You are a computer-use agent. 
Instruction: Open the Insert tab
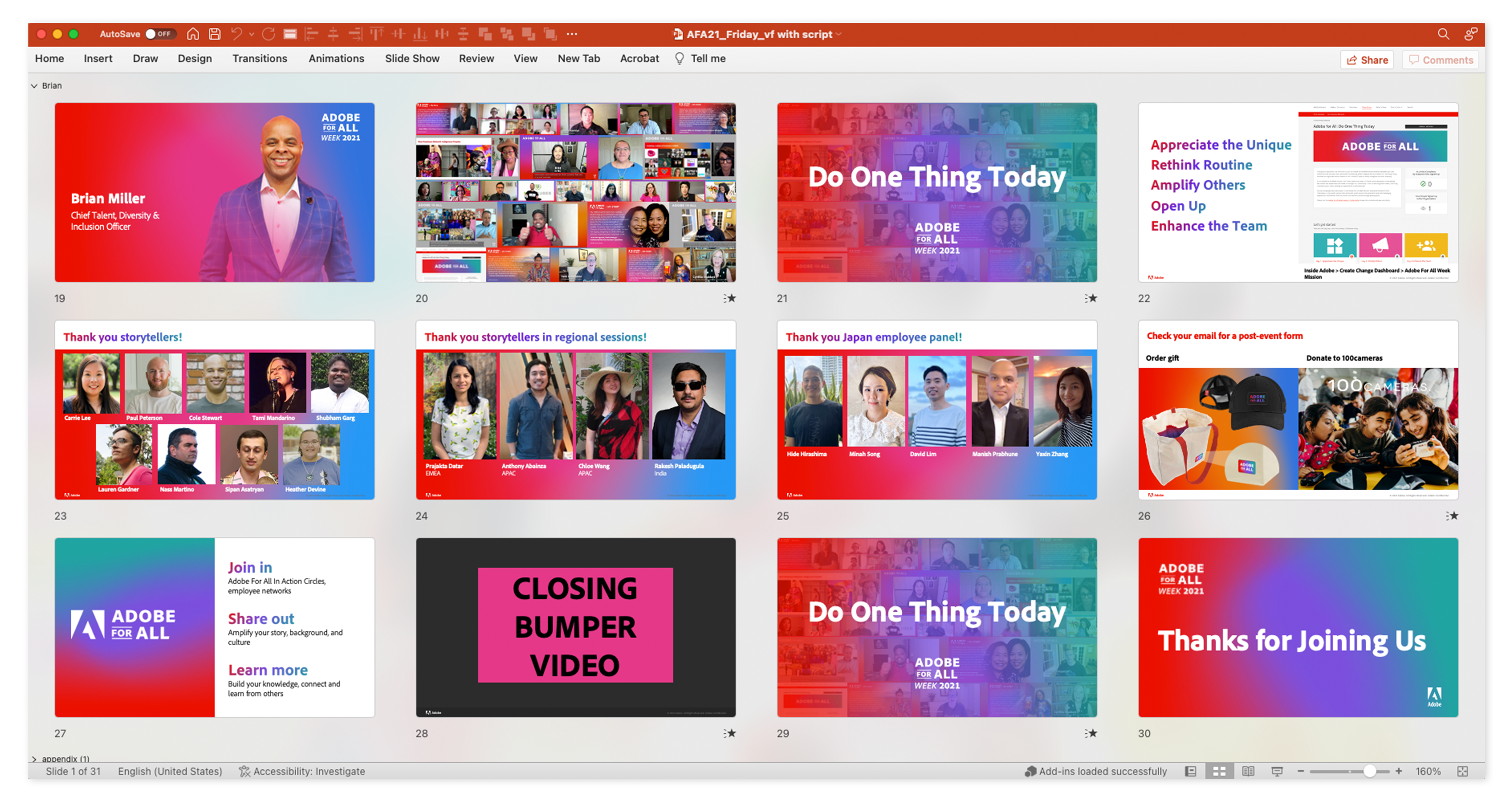point(98,59)
